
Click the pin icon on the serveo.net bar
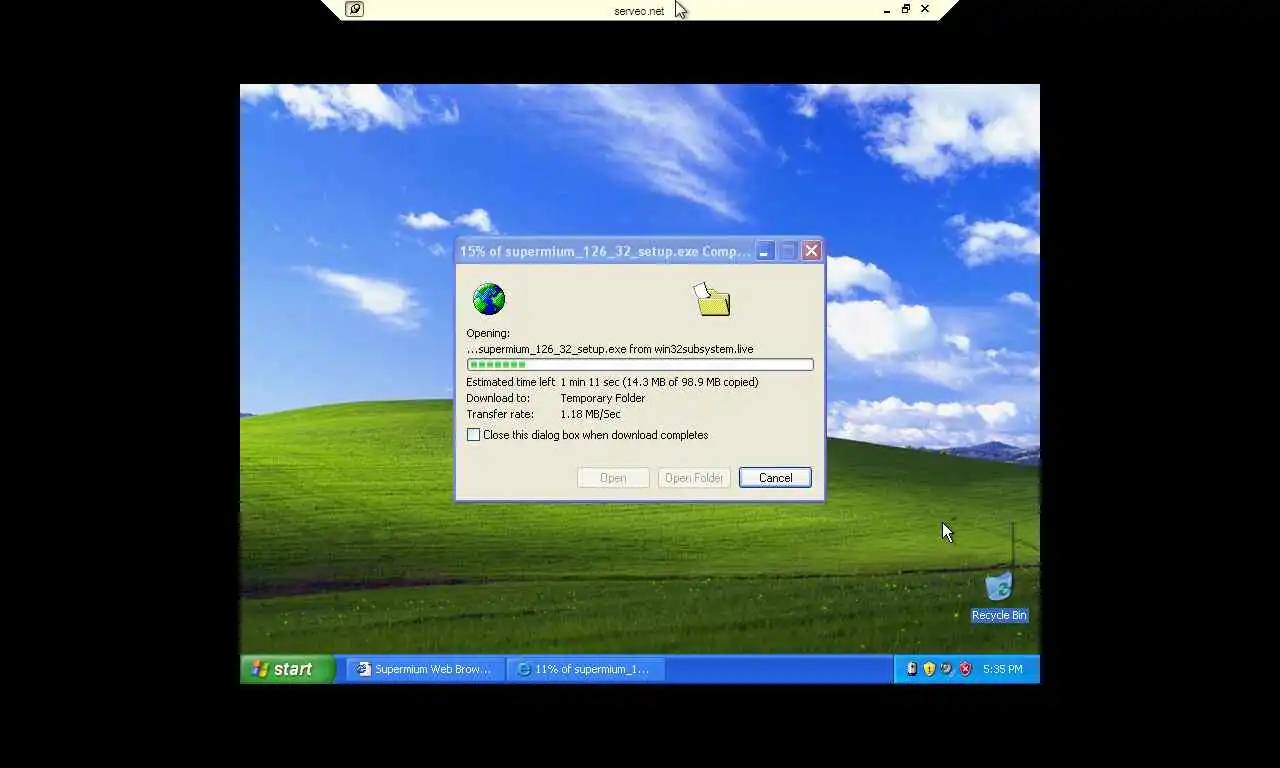(354, 9)
